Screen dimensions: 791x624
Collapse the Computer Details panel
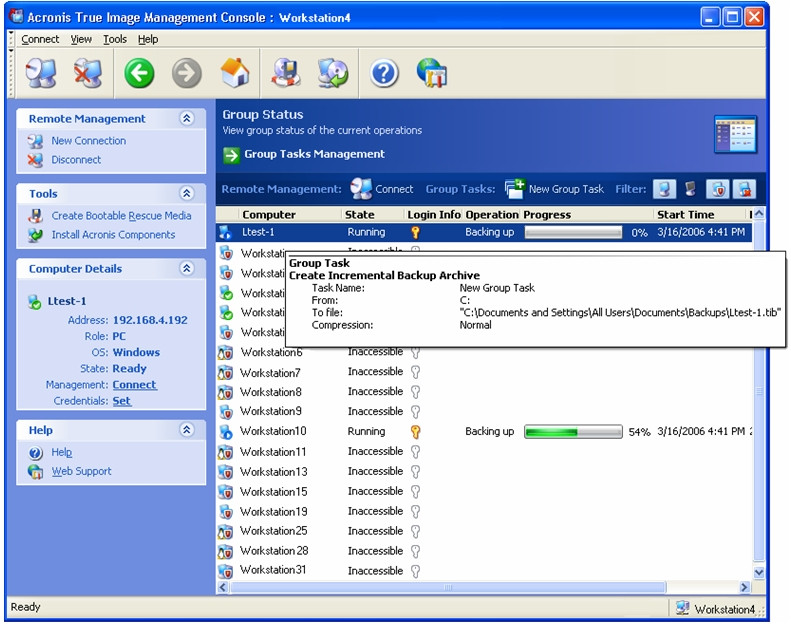coord(187,268)
